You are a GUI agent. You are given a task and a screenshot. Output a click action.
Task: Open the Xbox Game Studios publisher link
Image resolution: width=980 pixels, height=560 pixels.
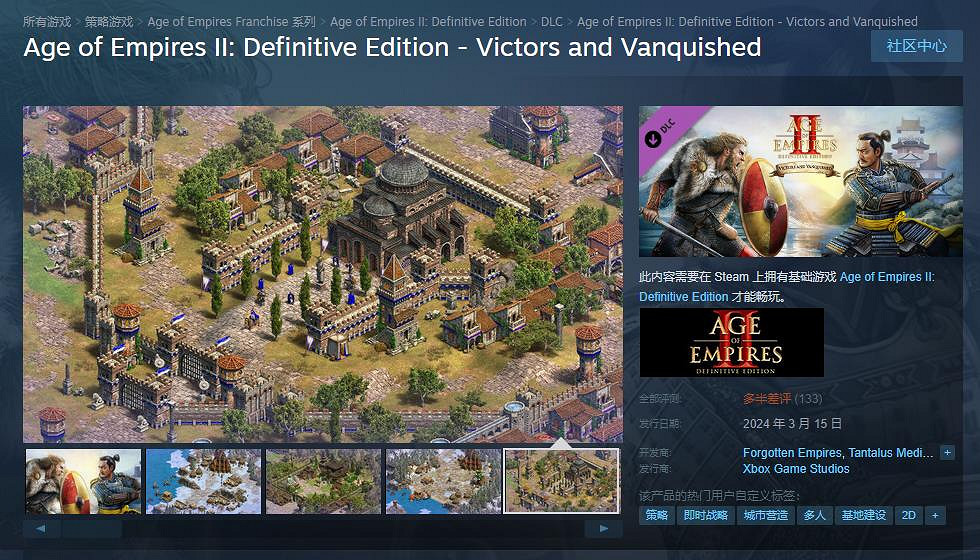pyautogui.click(x=796, y=469)
